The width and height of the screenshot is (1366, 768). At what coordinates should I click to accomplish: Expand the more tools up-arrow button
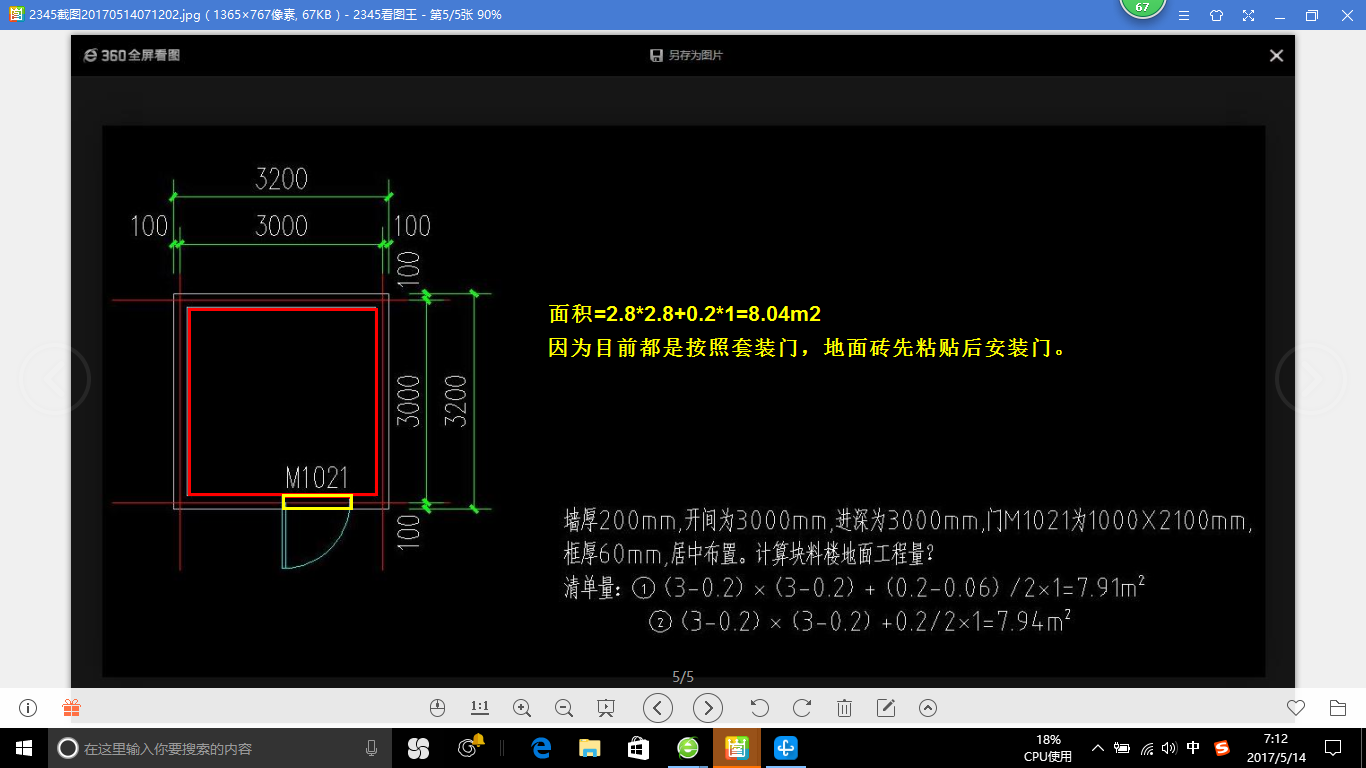928,708
